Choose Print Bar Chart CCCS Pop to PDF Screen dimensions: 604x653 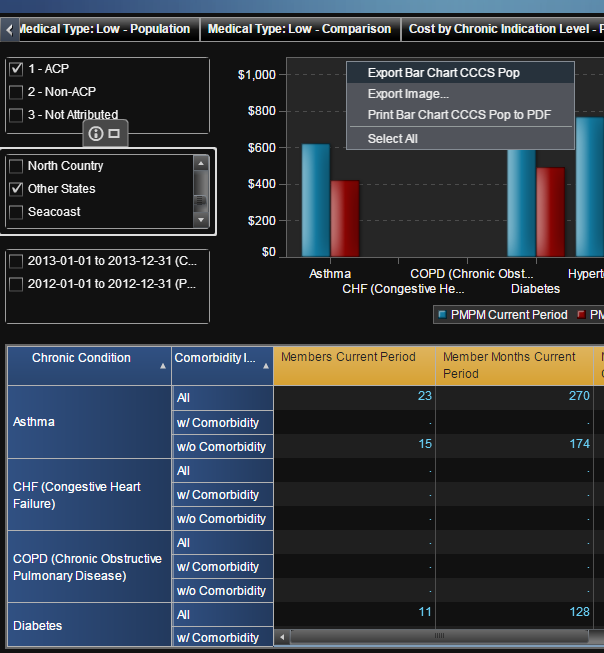[460, 115]
